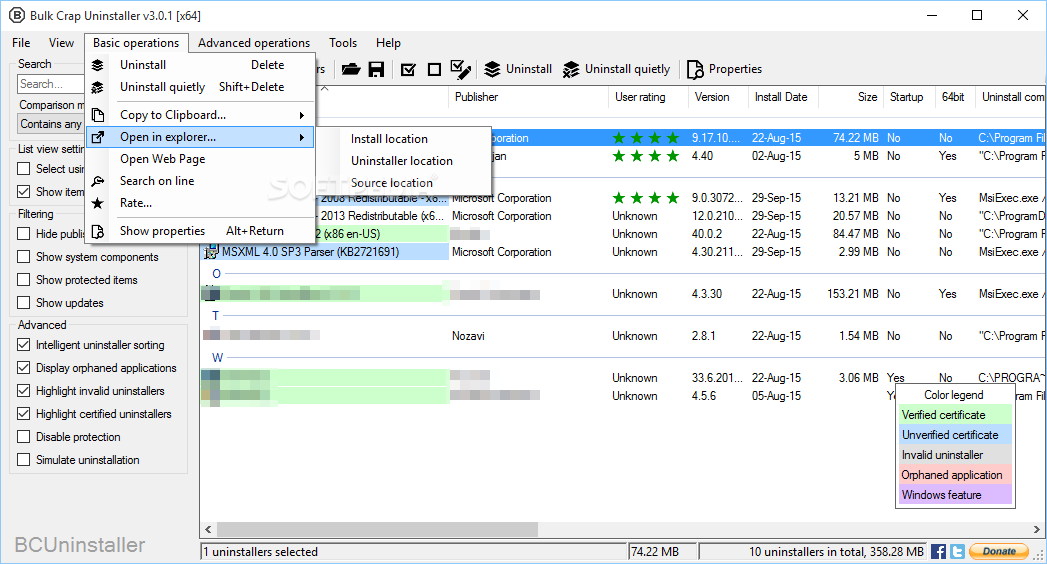Toggle Show system components checkbox
This screenshot has height=564, width=1047.
pos(23,257)
